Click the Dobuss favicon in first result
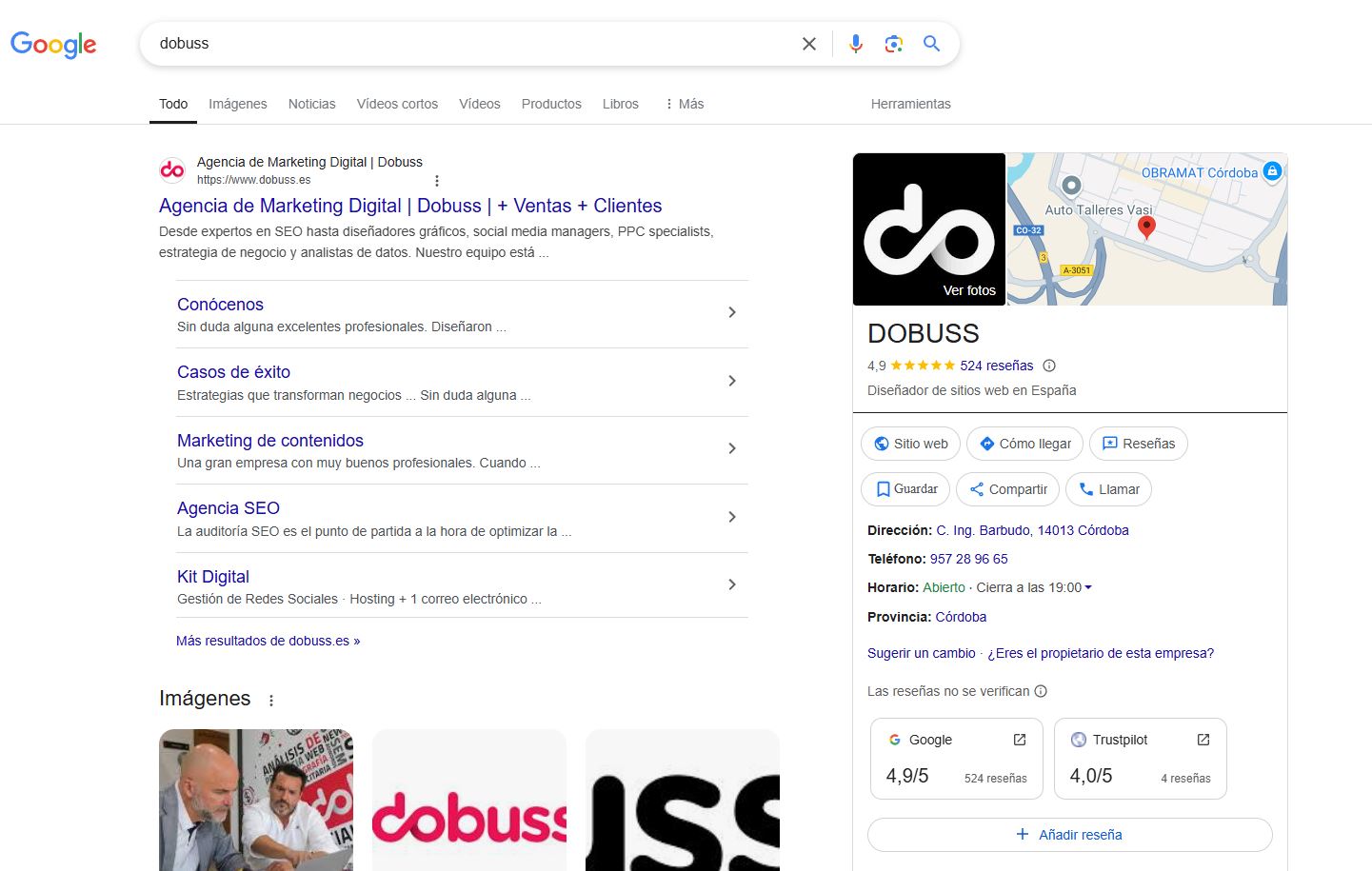 point(172,170)
